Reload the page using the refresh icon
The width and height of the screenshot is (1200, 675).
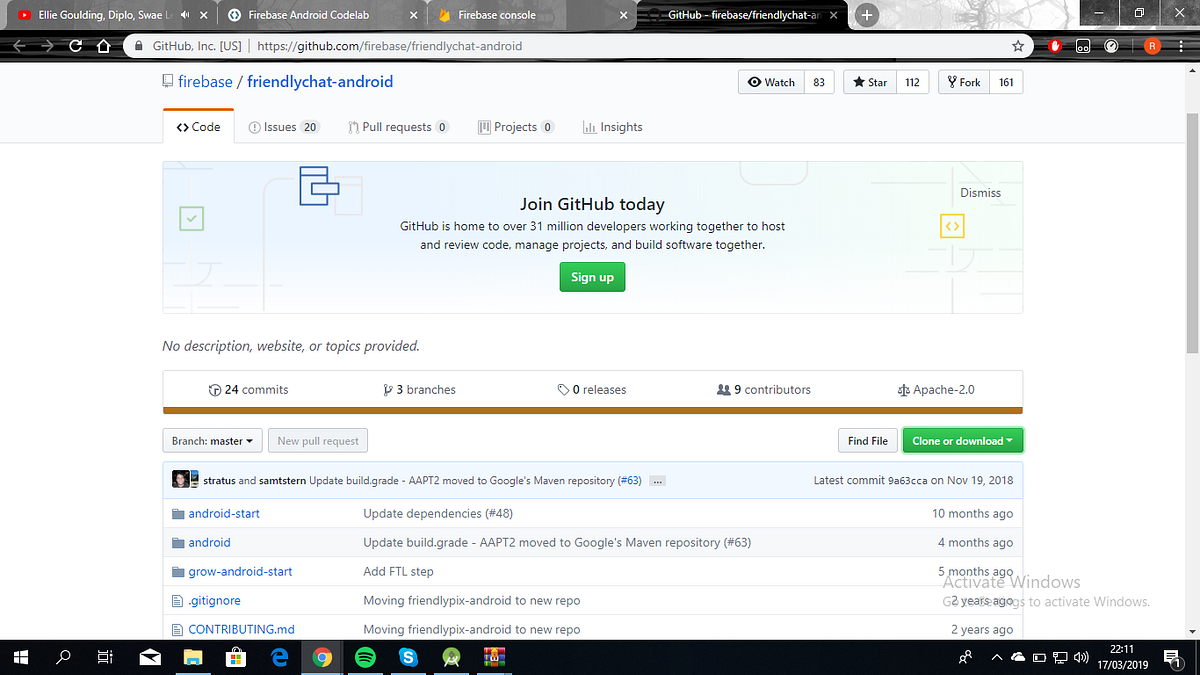pos(74,46)
